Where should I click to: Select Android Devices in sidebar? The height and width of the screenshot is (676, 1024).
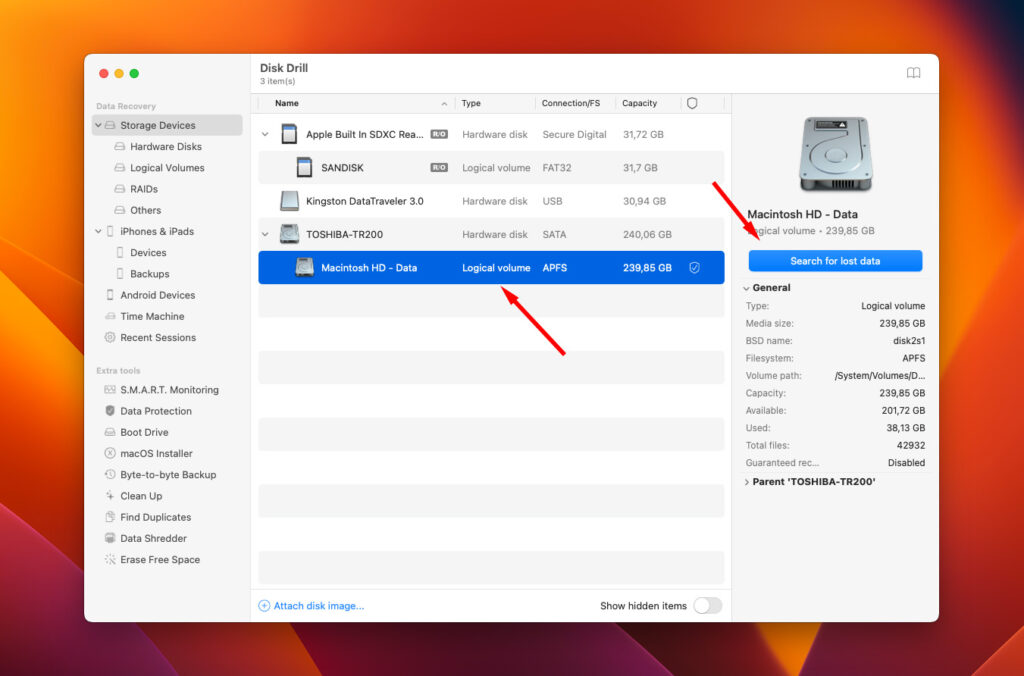157,295
